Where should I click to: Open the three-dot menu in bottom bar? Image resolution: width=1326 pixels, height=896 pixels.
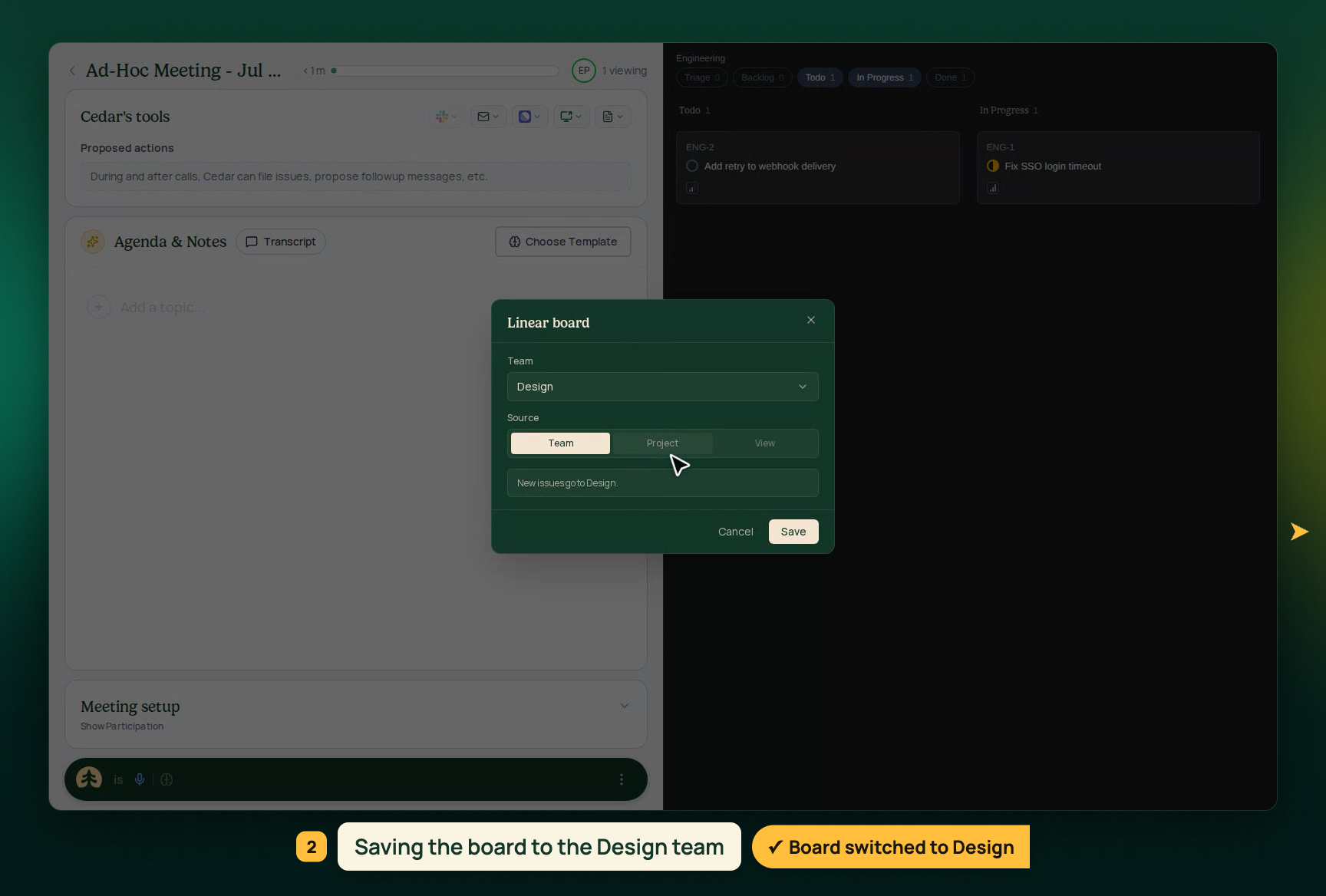622,779
